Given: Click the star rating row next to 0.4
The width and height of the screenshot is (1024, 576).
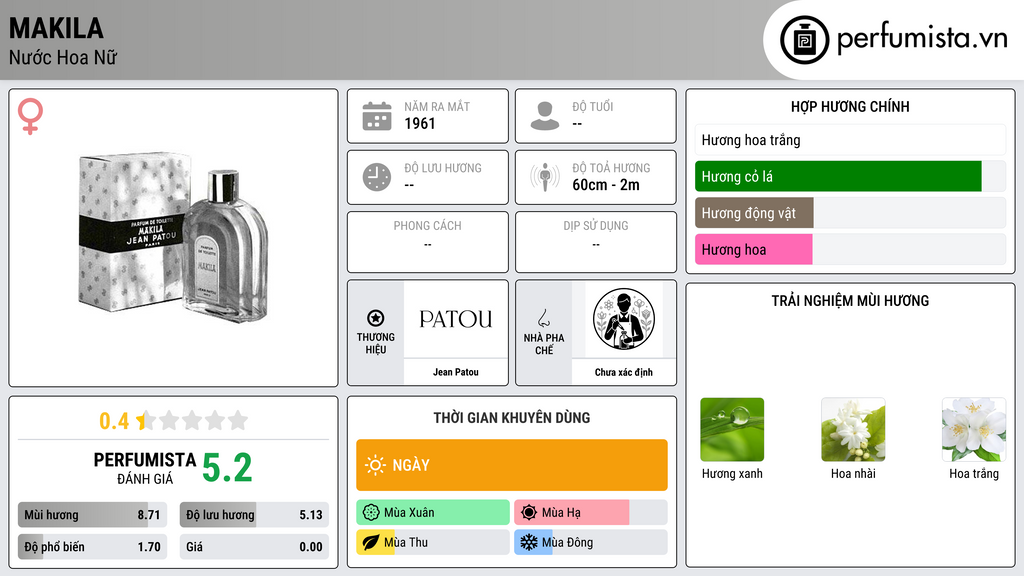Looking at the screenshot, I should (x=192, y=420).
